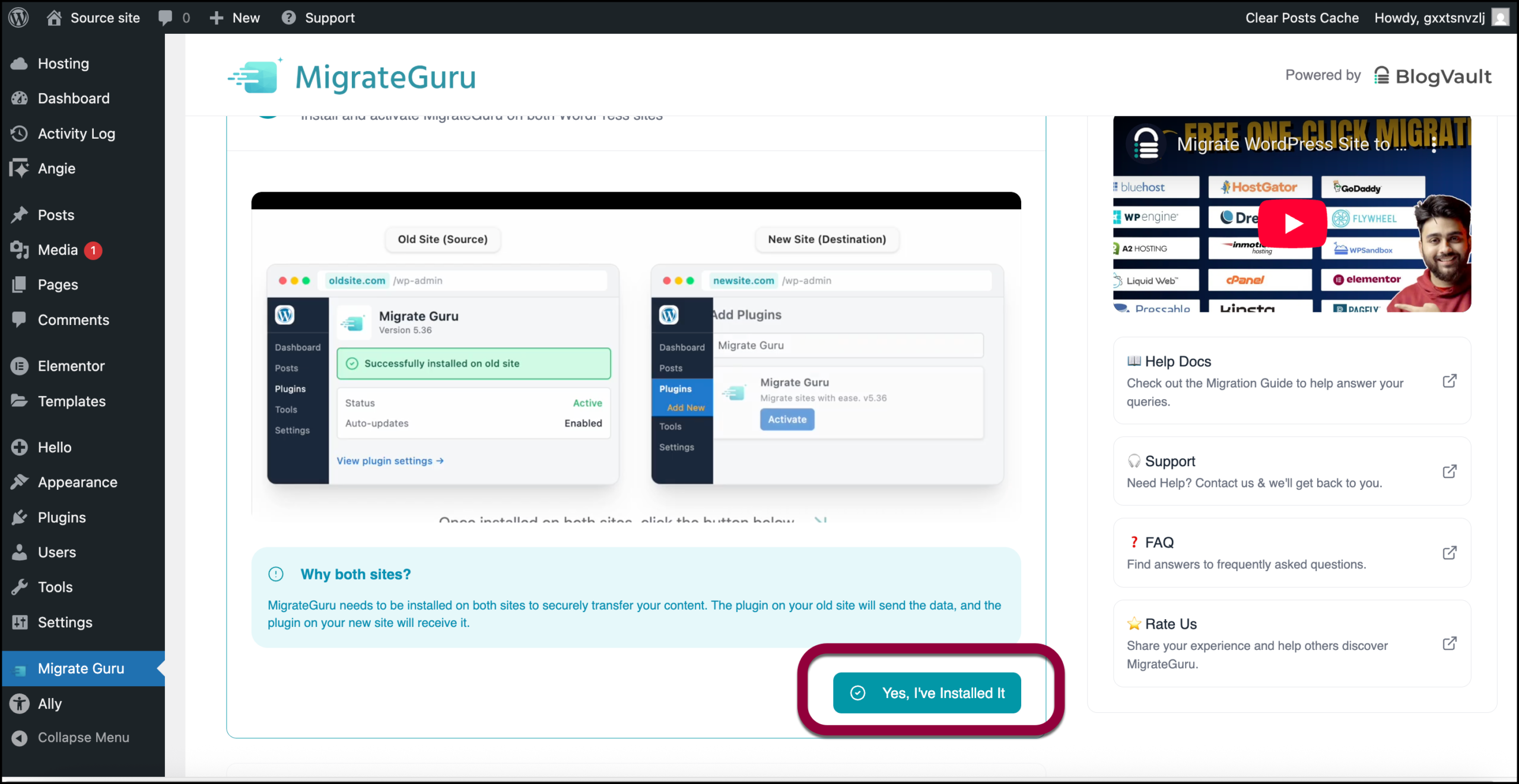Click the comments bubble icon in admin bar

coord(166,18)
